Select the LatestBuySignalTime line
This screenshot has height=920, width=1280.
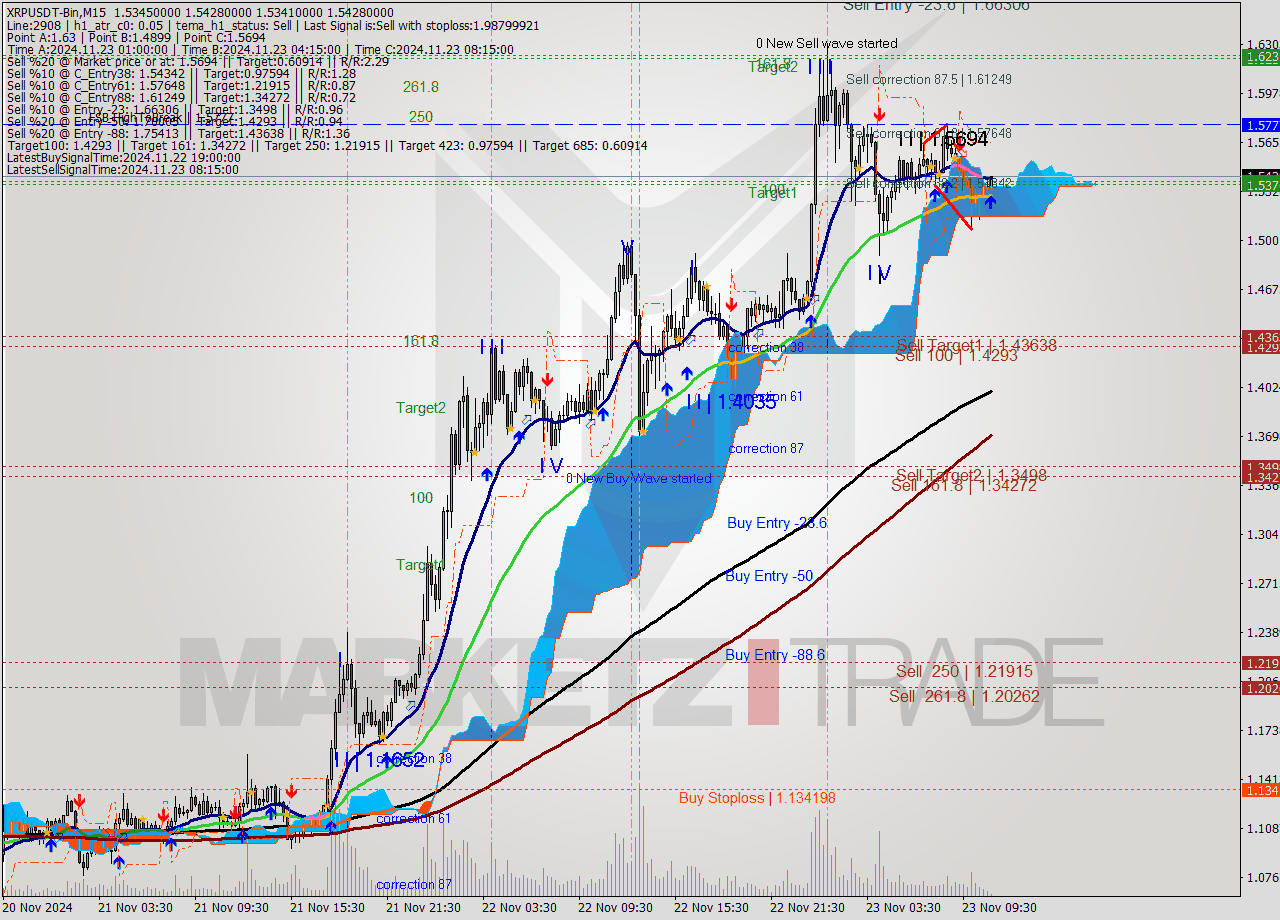click(x=123, y=158)
